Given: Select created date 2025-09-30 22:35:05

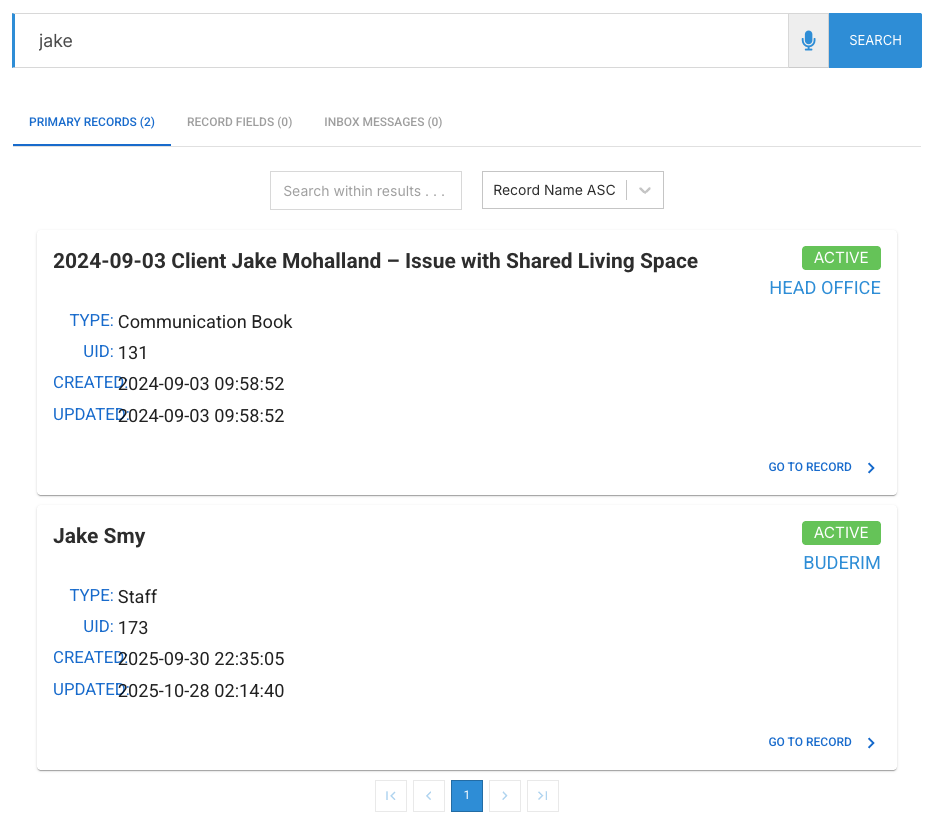Looking at the screenshot, I should 201,659.
